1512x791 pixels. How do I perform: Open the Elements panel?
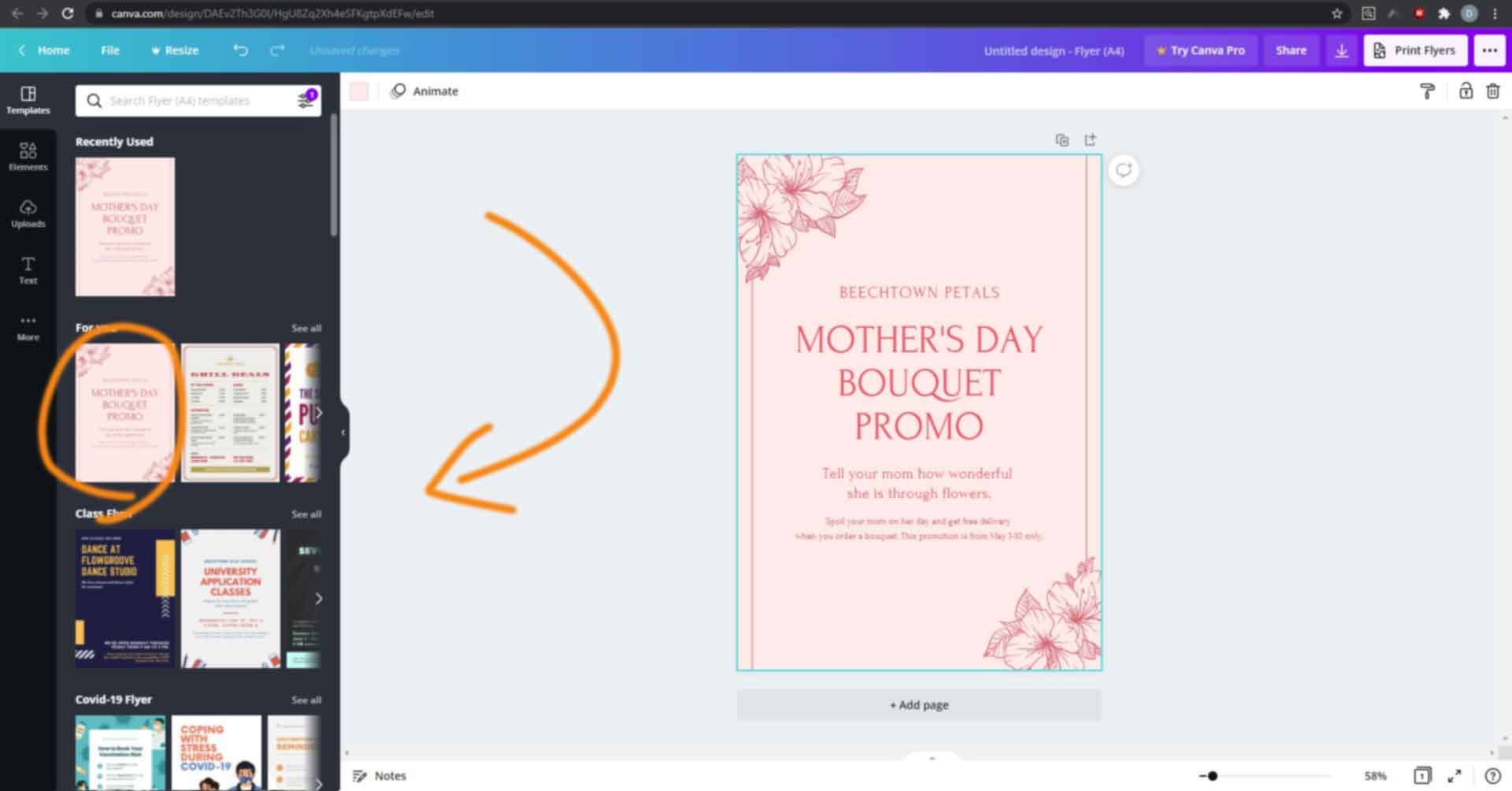28,155
